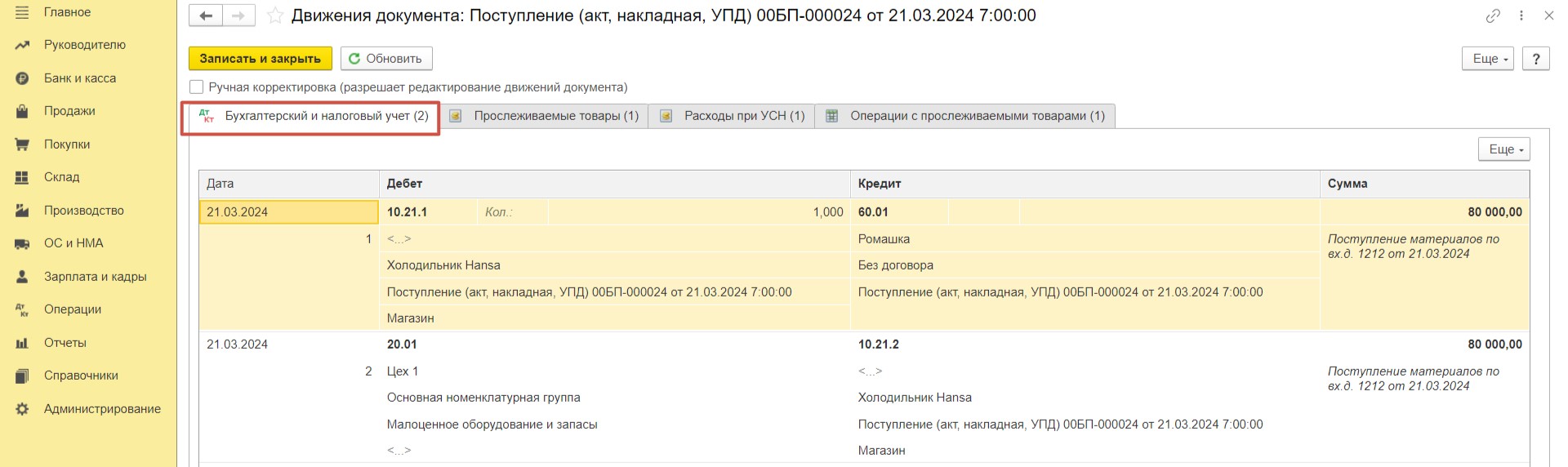Expand the table Еще dropdown menu
This screenshot has width=1568, height=467.
[1504, 149]
